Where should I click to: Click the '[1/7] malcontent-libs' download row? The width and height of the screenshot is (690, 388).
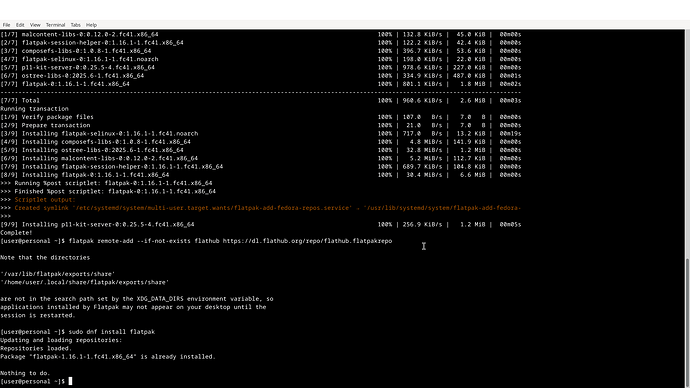[261, 34]
